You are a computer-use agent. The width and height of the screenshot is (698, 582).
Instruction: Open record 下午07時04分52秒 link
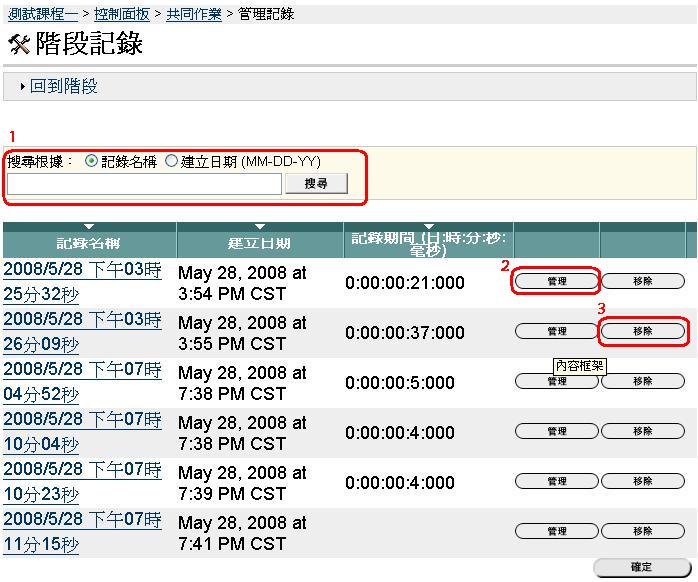(x=82, y=382)
